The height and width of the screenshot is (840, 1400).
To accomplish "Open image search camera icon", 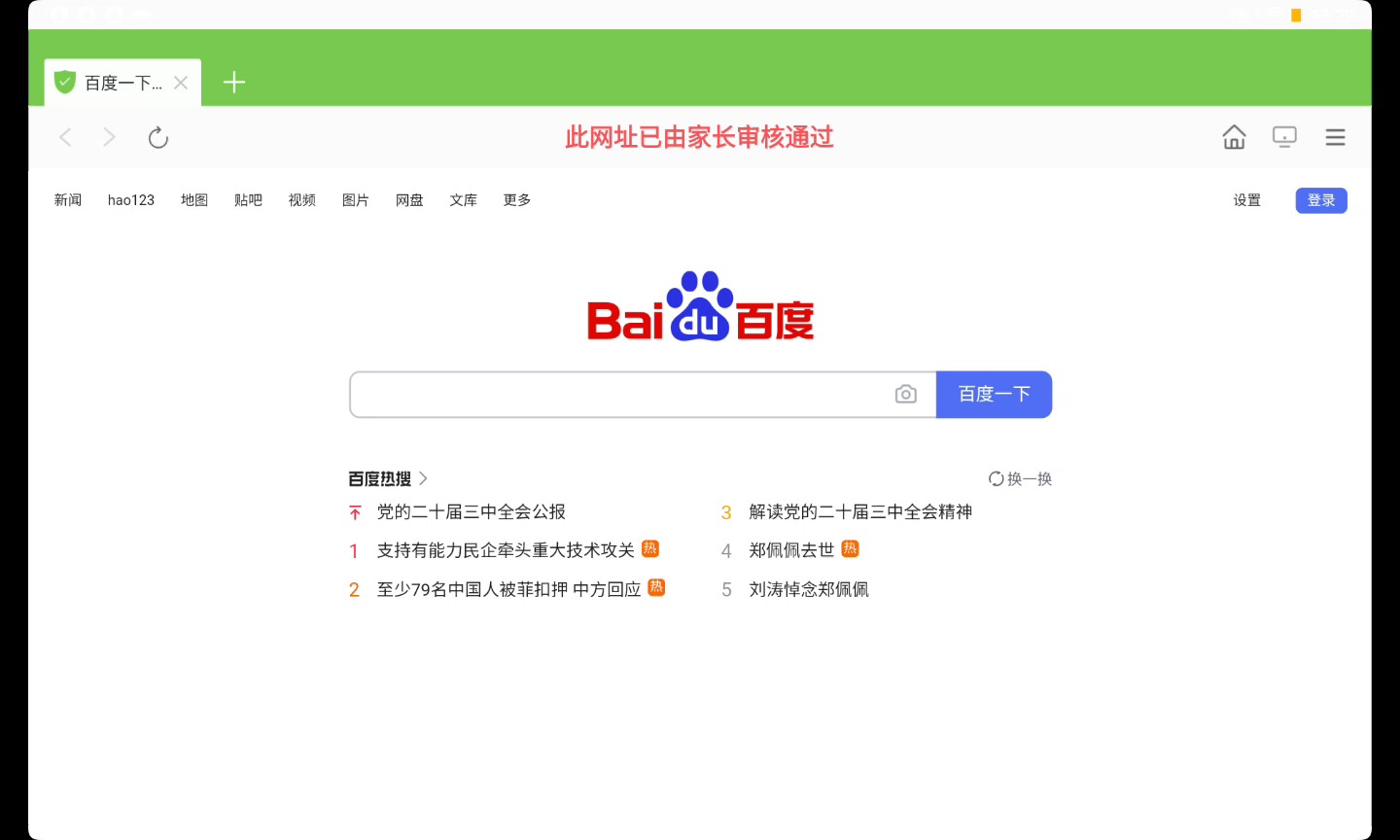I will 905,394.
